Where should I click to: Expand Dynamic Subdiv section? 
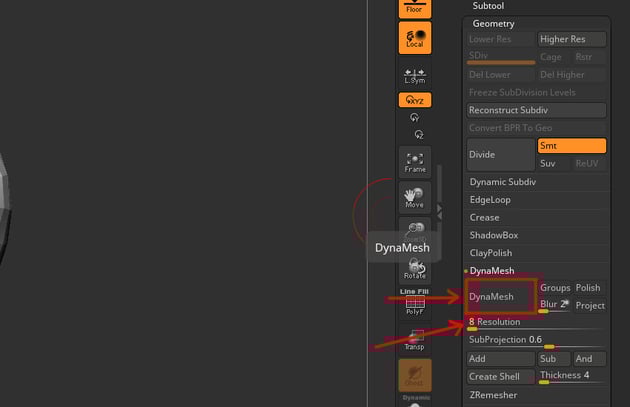[502, 182]
